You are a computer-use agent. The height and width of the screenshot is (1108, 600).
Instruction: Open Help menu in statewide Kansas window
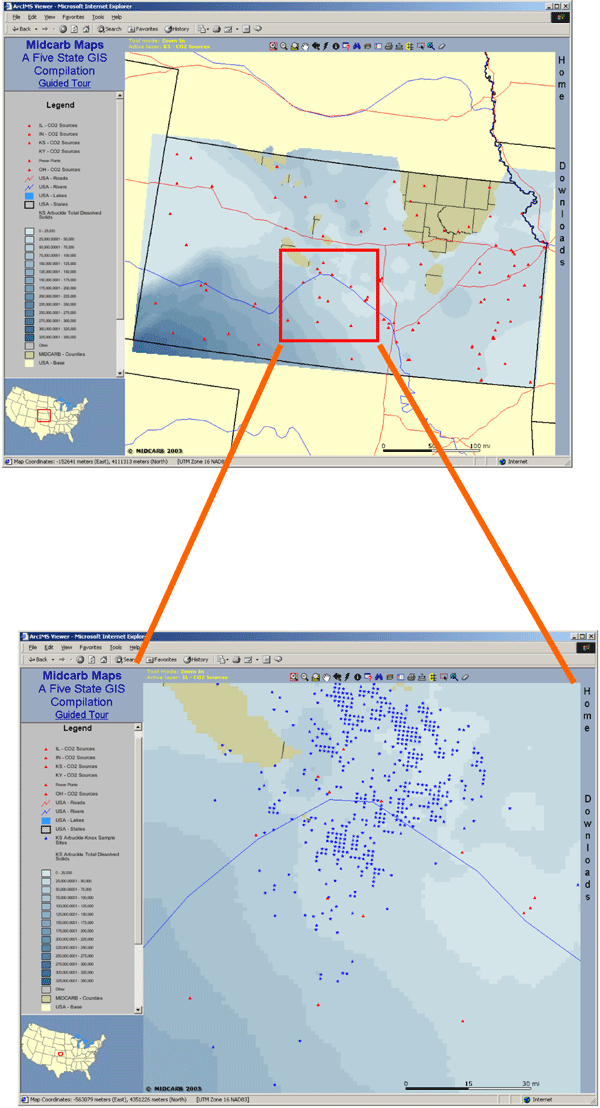(117, 17)
